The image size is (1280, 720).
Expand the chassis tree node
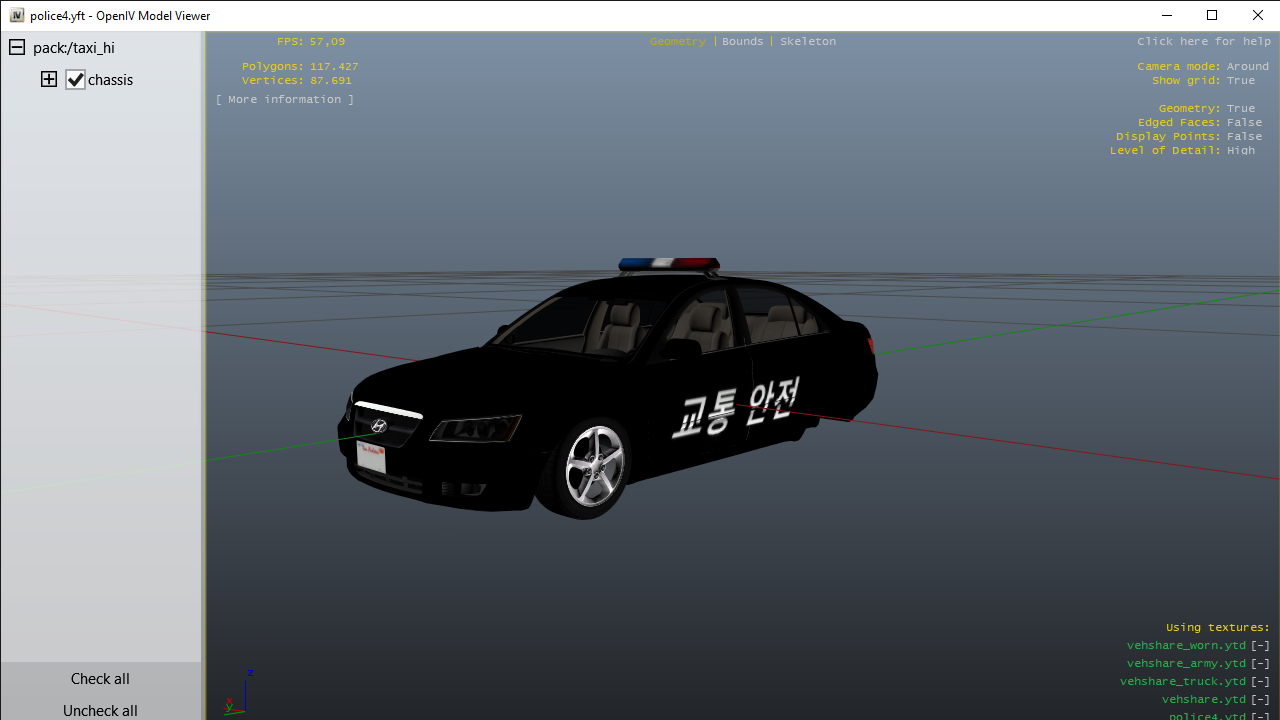point(49,80)
